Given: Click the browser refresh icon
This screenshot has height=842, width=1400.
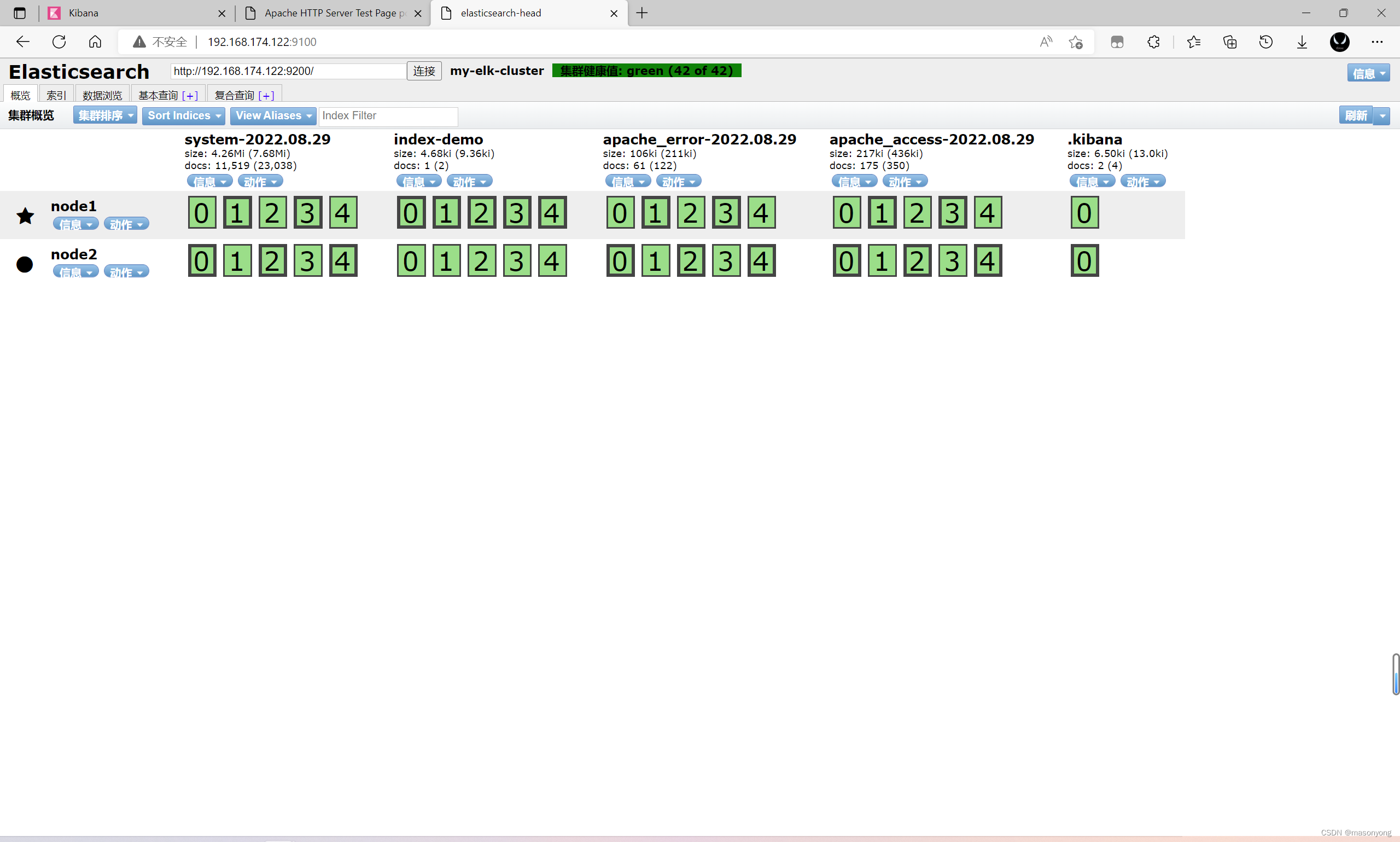Looking at the screenshot, I should pos(59,42).
